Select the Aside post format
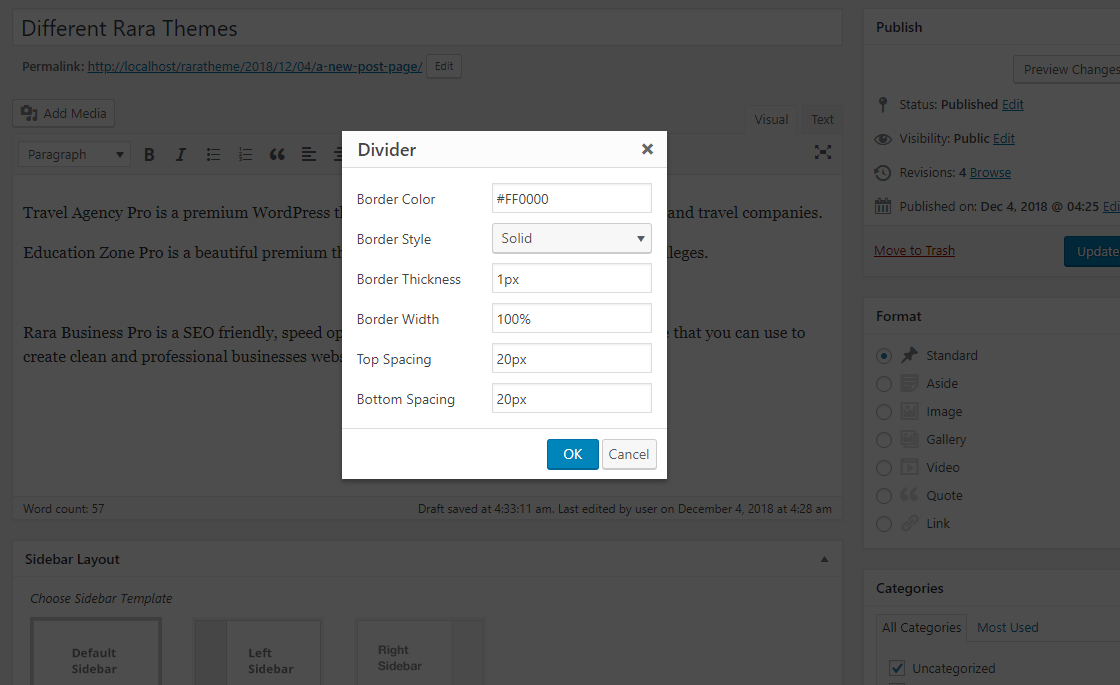Viewport: 1120px width, 685px height. pos(883,383)
